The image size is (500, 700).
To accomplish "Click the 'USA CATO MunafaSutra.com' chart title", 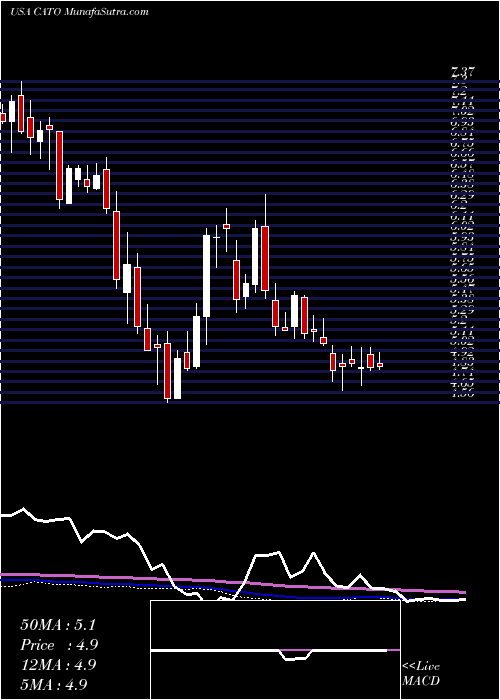I will coord(79,12).
